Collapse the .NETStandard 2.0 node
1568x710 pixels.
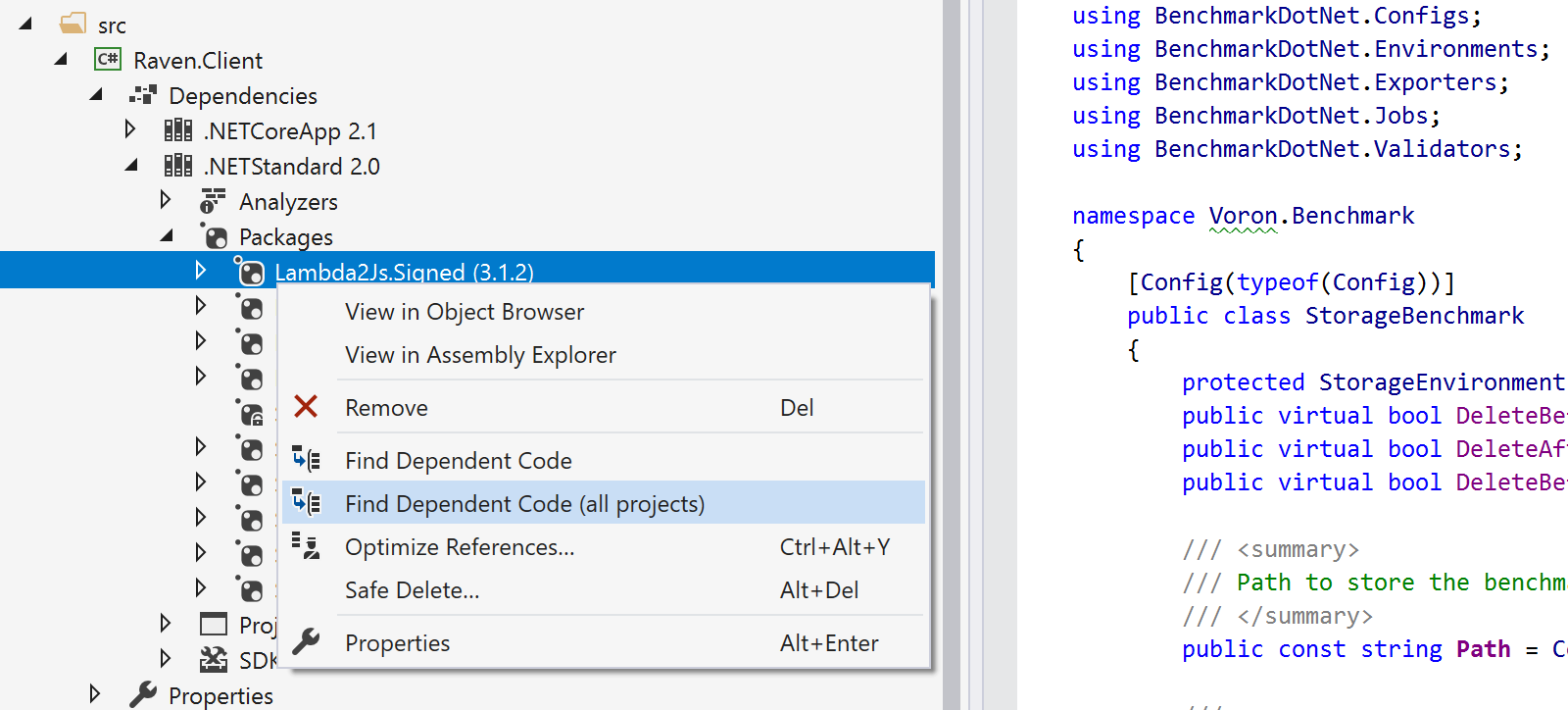point(131,165)
